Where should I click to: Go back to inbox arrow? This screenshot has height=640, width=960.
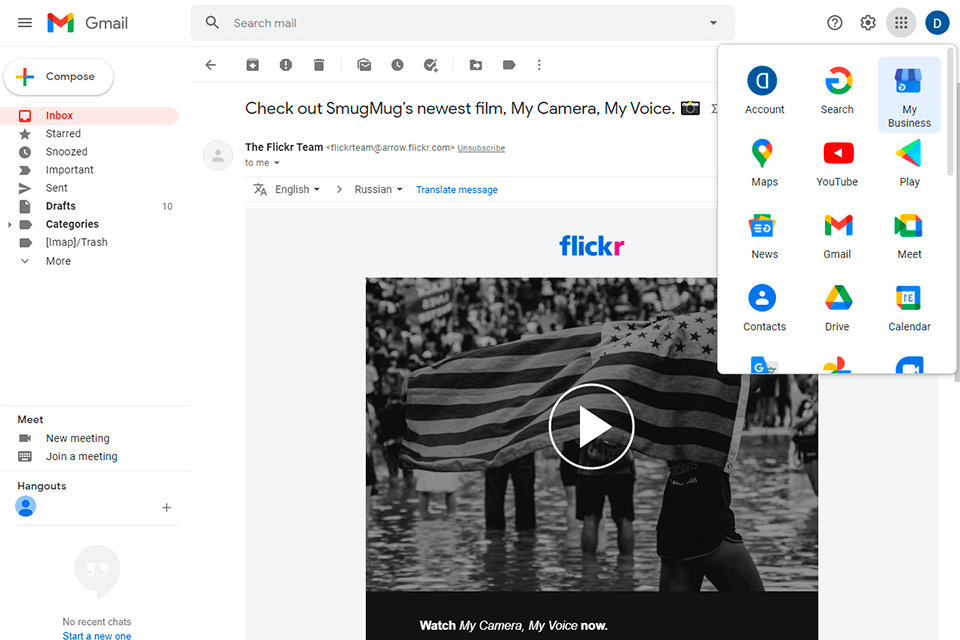211,65
